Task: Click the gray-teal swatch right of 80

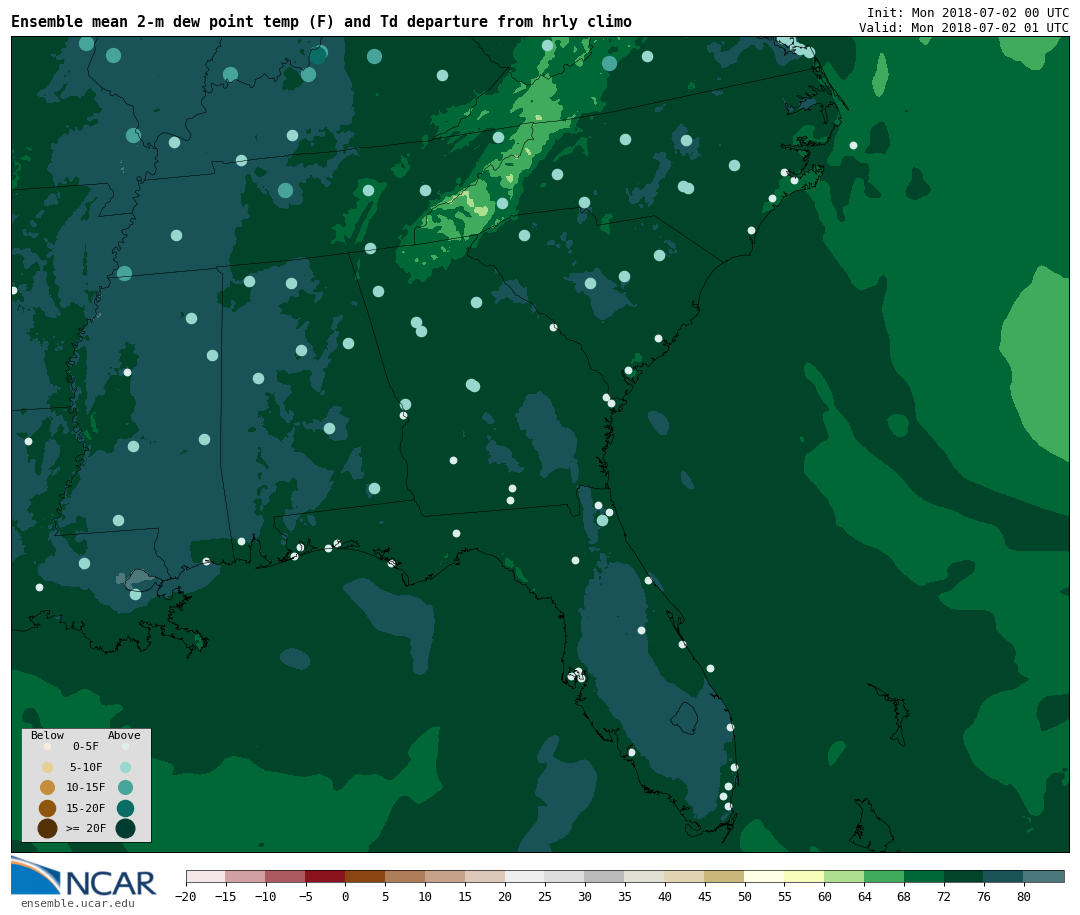Action: [x=1044, y=876]
